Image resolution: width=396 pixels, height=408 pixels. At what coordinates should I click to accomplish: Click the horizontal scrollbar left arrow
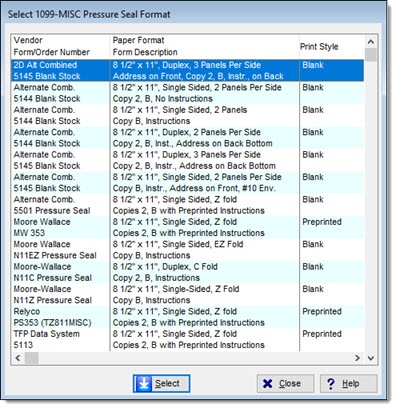click(x=18, y=358)
